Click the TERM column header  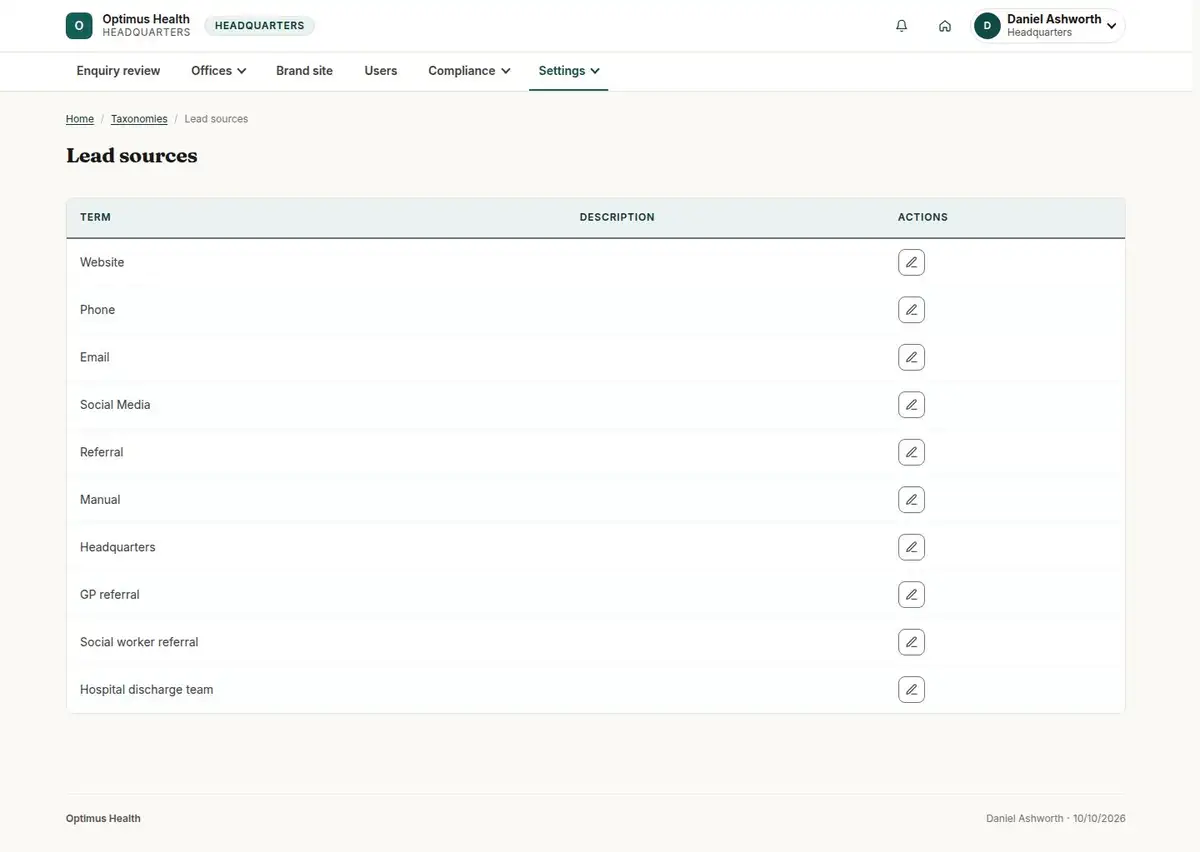pos(95,217)
